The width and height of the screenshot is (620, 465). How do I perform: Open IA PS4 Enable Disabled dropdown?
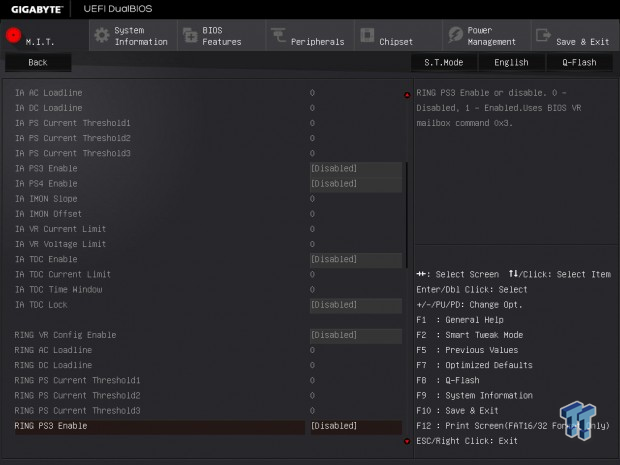(x=356, y=184)
